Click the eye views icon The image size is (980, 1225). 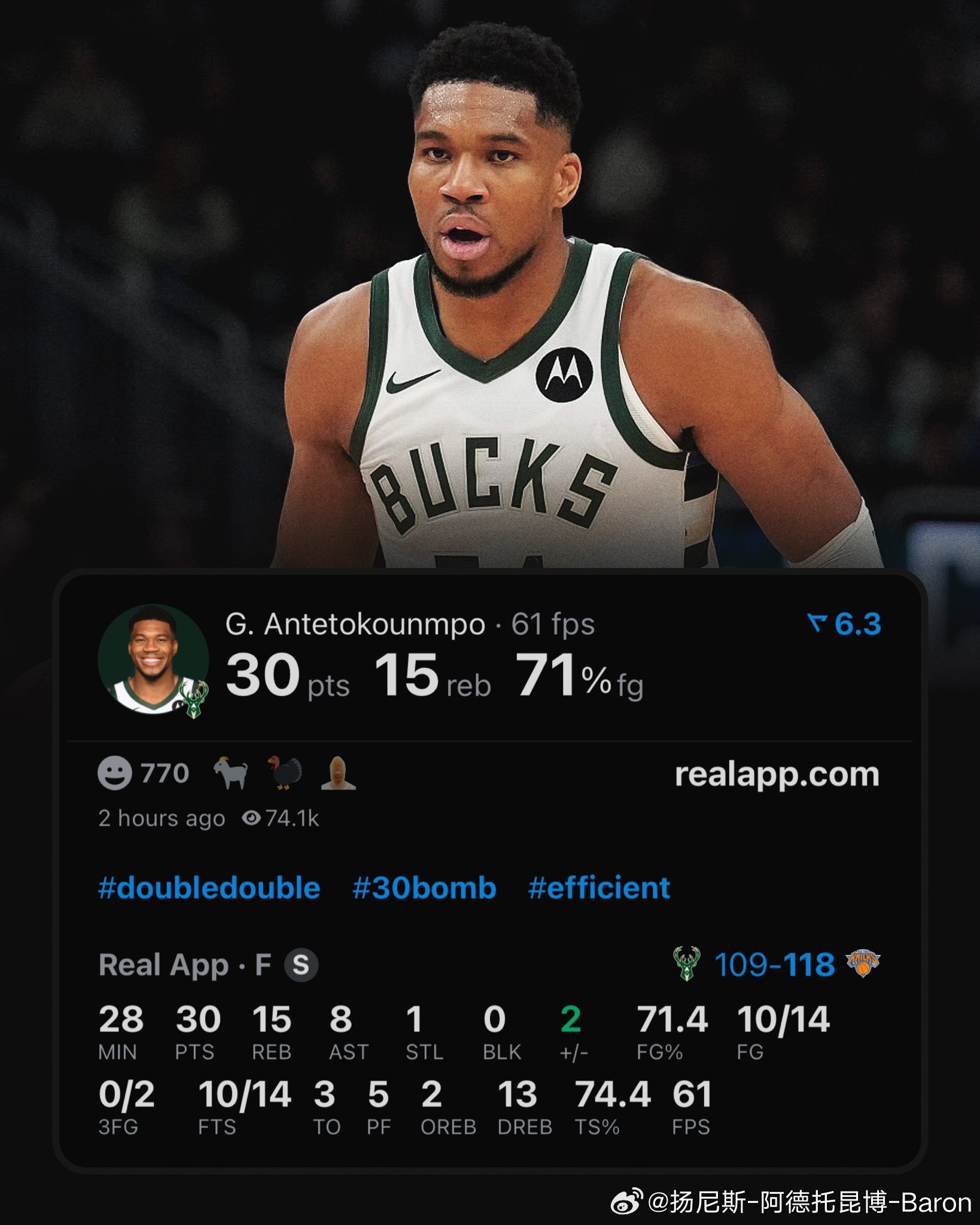251,818
